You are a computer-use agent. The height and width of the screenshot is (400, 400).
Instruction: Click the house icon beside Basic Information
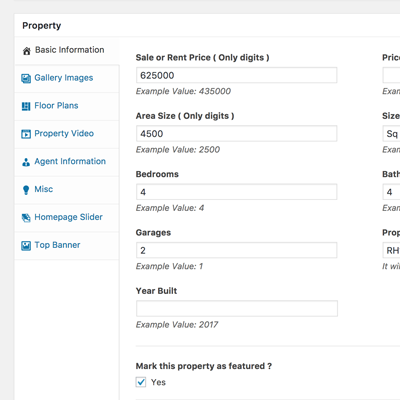pos(26,51)
